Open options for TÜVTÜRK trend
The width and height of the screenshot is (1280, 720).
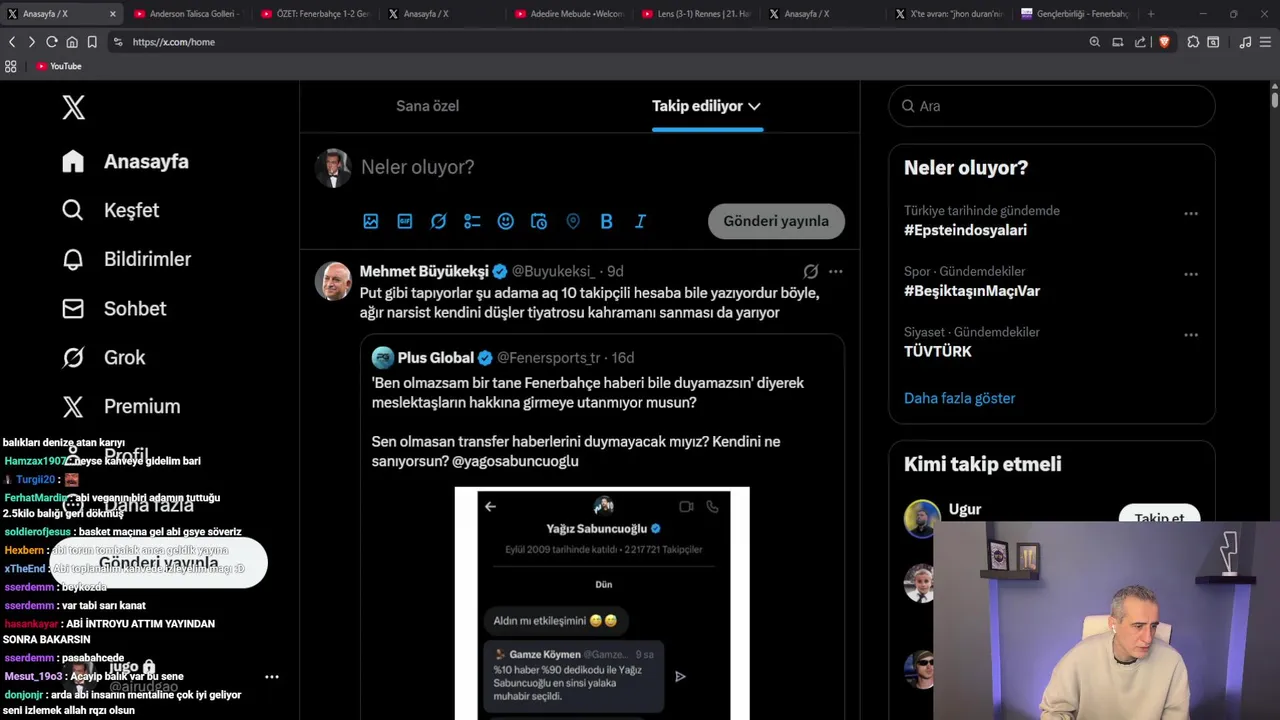pos(1191,335)
